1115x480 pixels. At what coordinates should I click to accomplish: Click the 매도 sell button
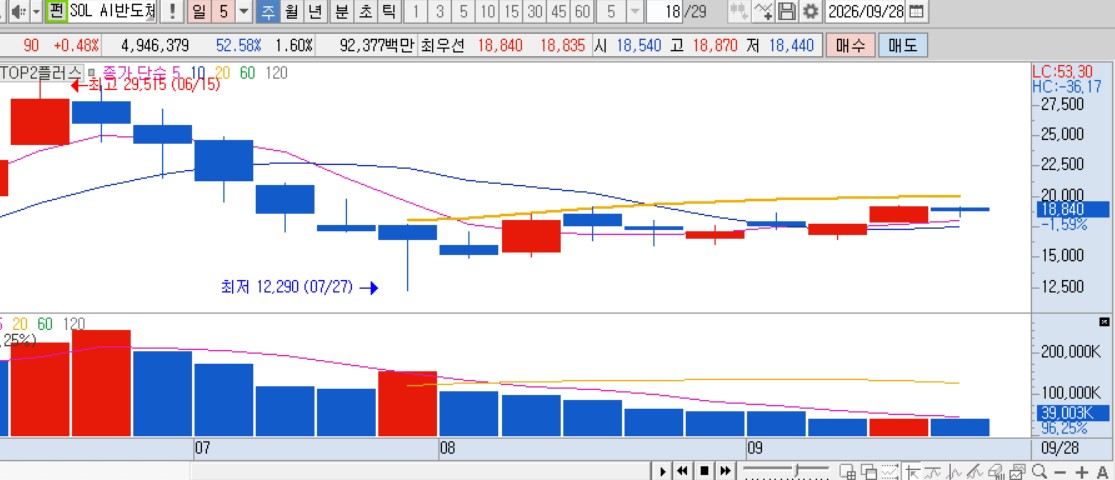point(903,46)
